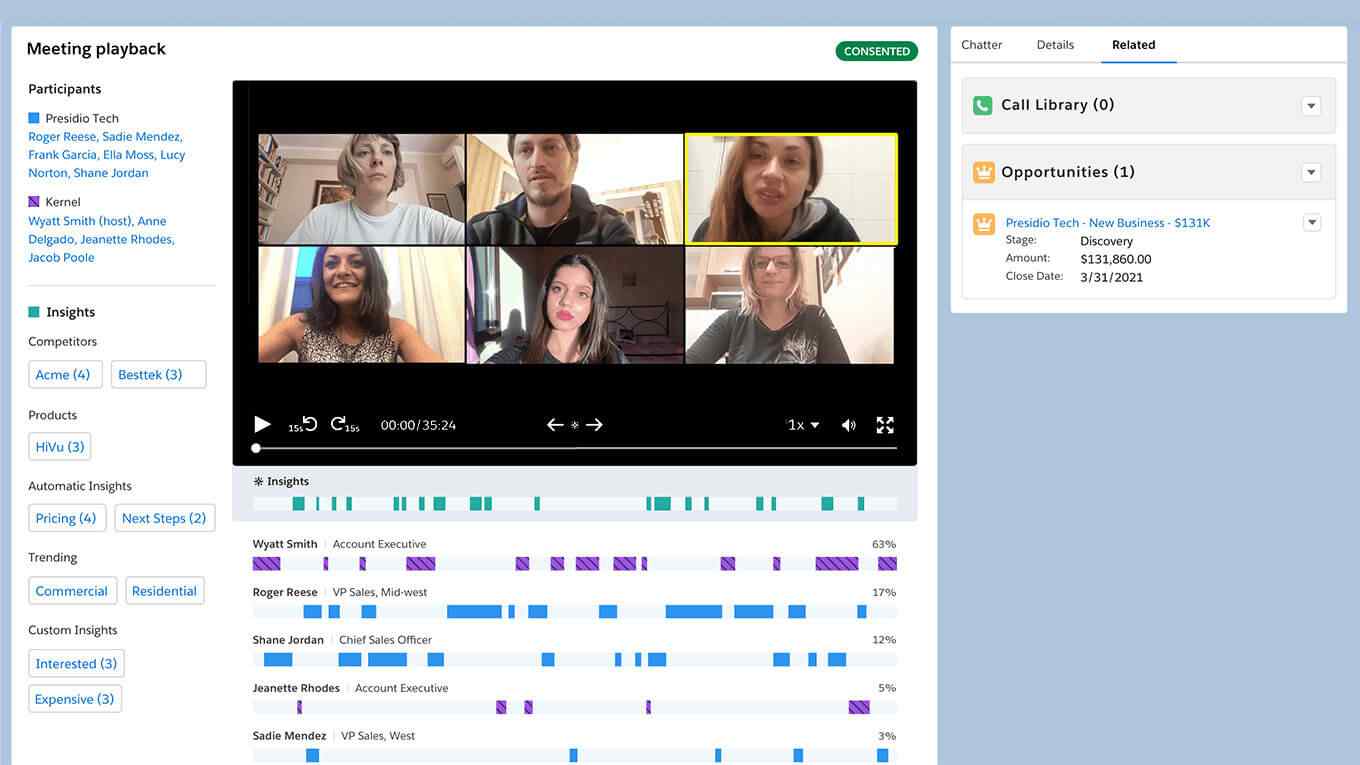
Task: Play the meeting recording
Action: [262, 424]
